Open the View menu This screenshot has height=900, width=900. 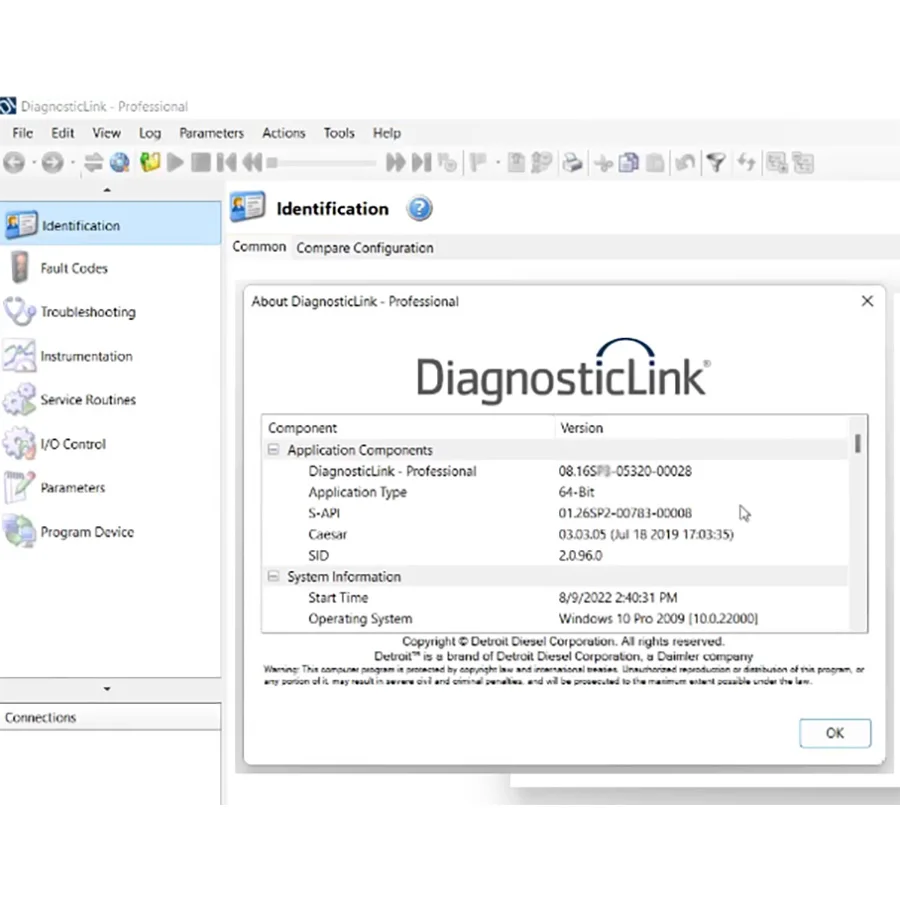107,133
